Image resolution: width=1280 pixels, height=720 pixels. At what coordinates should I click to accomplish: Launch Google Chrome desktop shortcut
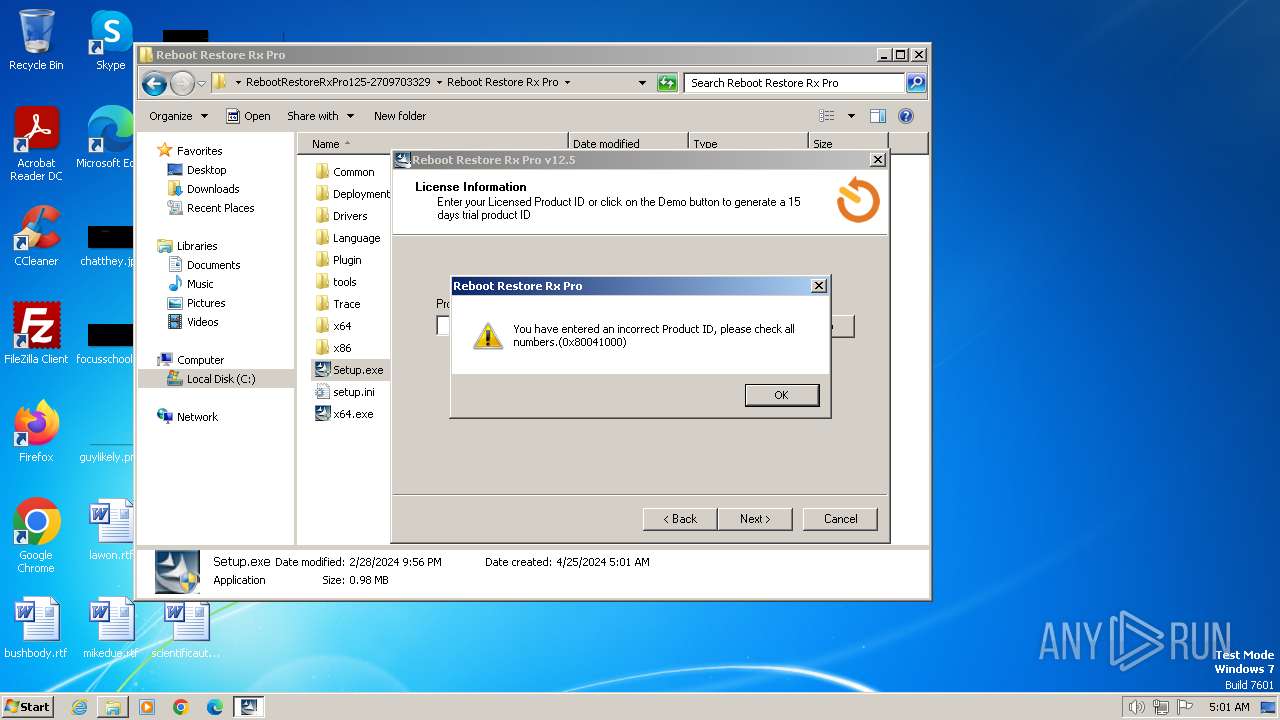[x=36, y=536]
